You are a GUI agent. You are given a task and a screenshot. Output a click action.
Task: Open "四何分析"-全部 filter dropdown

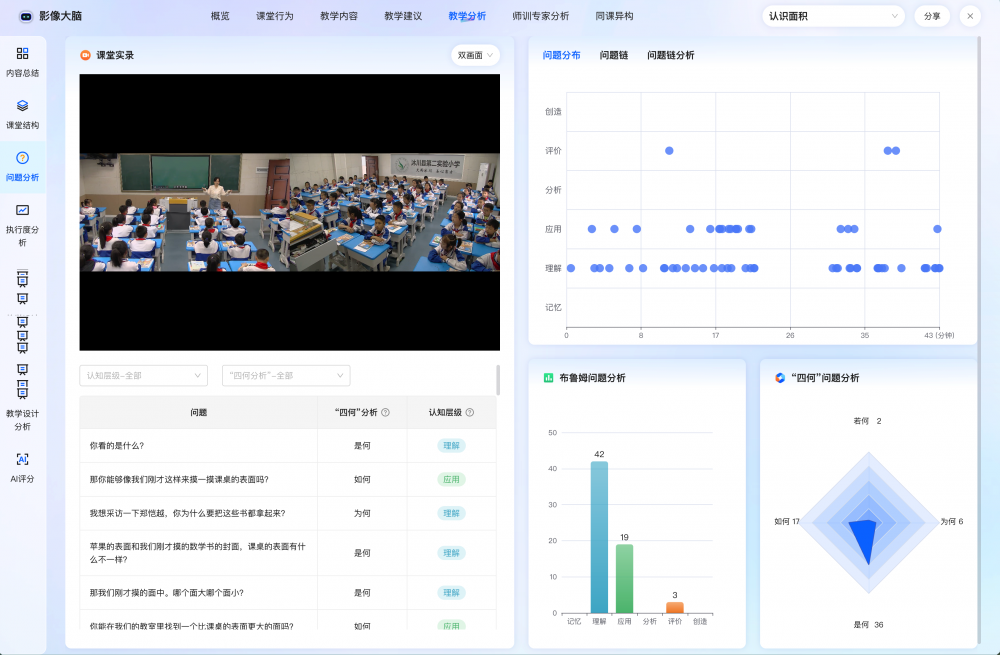tap(285, 376)
